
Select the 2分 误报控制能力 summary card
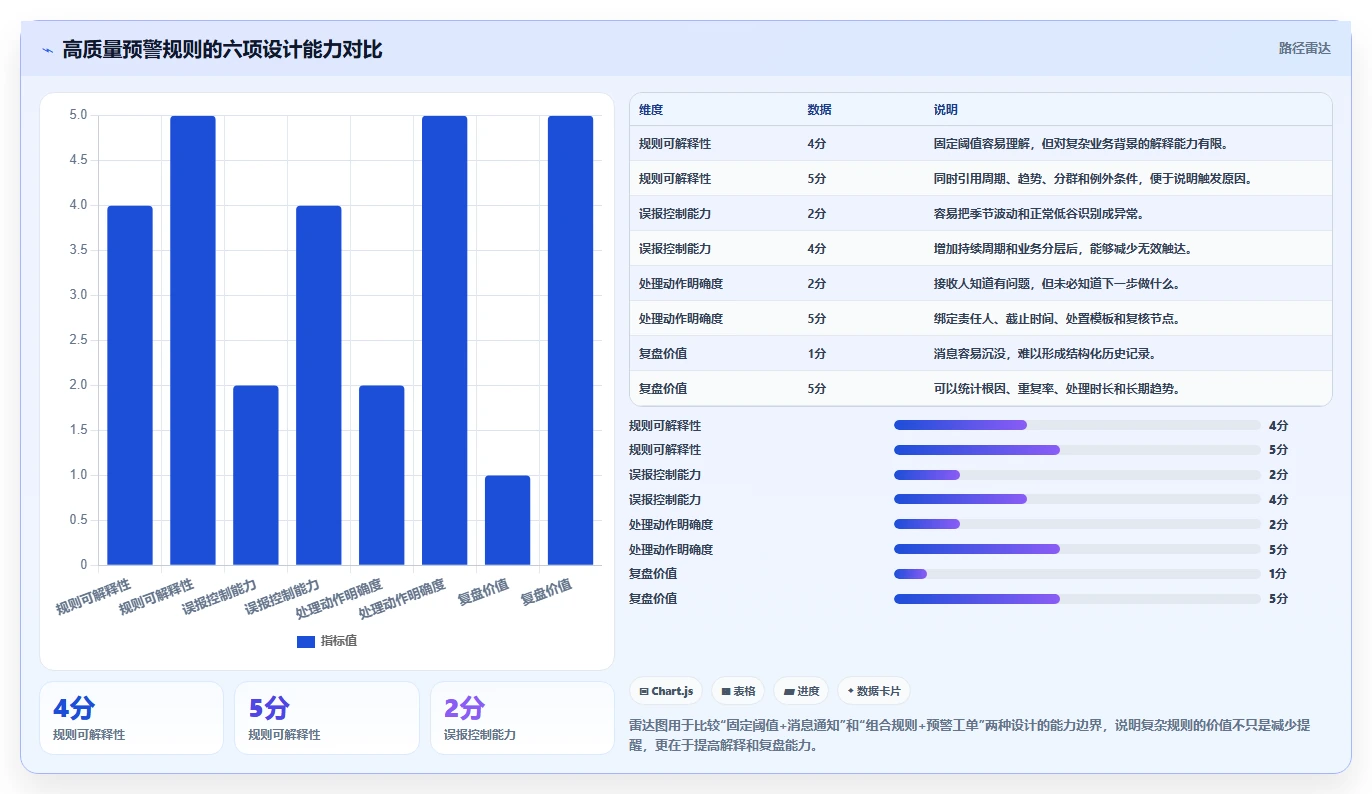522,718
